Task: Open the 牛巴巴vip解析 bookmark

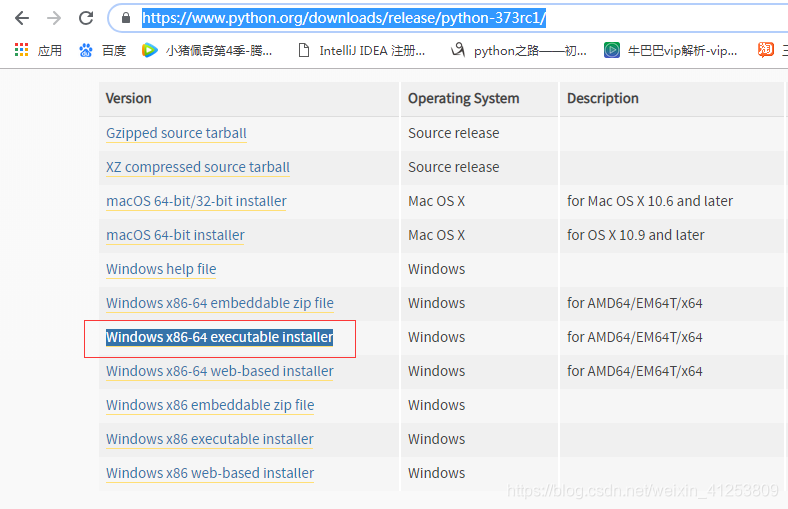Action: pyautogui.click(x=682, y=51)
